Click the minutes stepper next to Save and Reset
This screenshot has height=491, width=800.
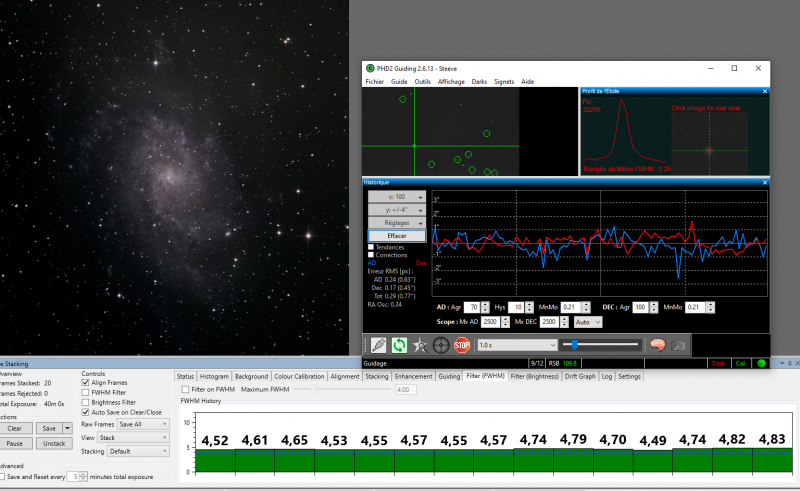coord(83,477)
